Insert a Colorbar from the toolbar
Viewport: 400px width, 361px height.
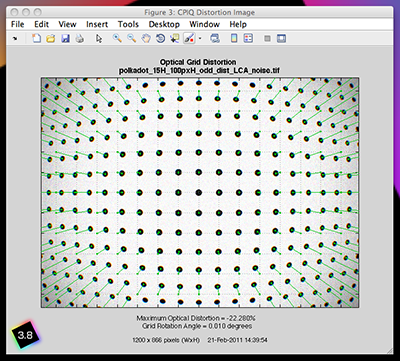(234, 38)
